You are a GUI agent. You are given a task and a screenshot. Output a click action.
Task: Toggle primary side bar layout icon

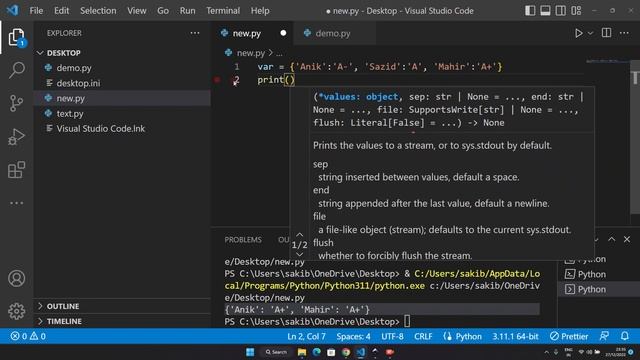[530, 11]
